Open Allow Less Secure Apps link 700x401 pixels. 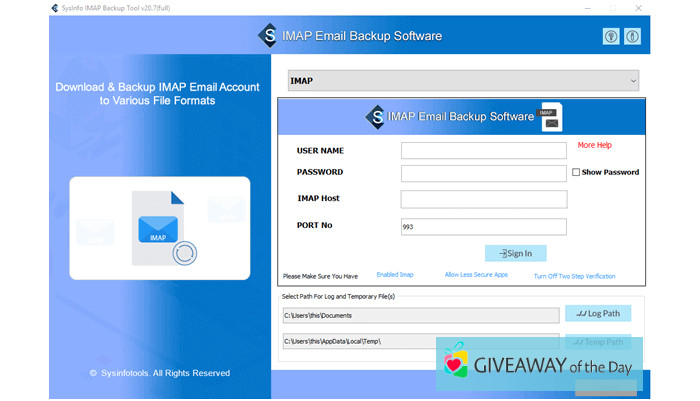tap(476, 275)
